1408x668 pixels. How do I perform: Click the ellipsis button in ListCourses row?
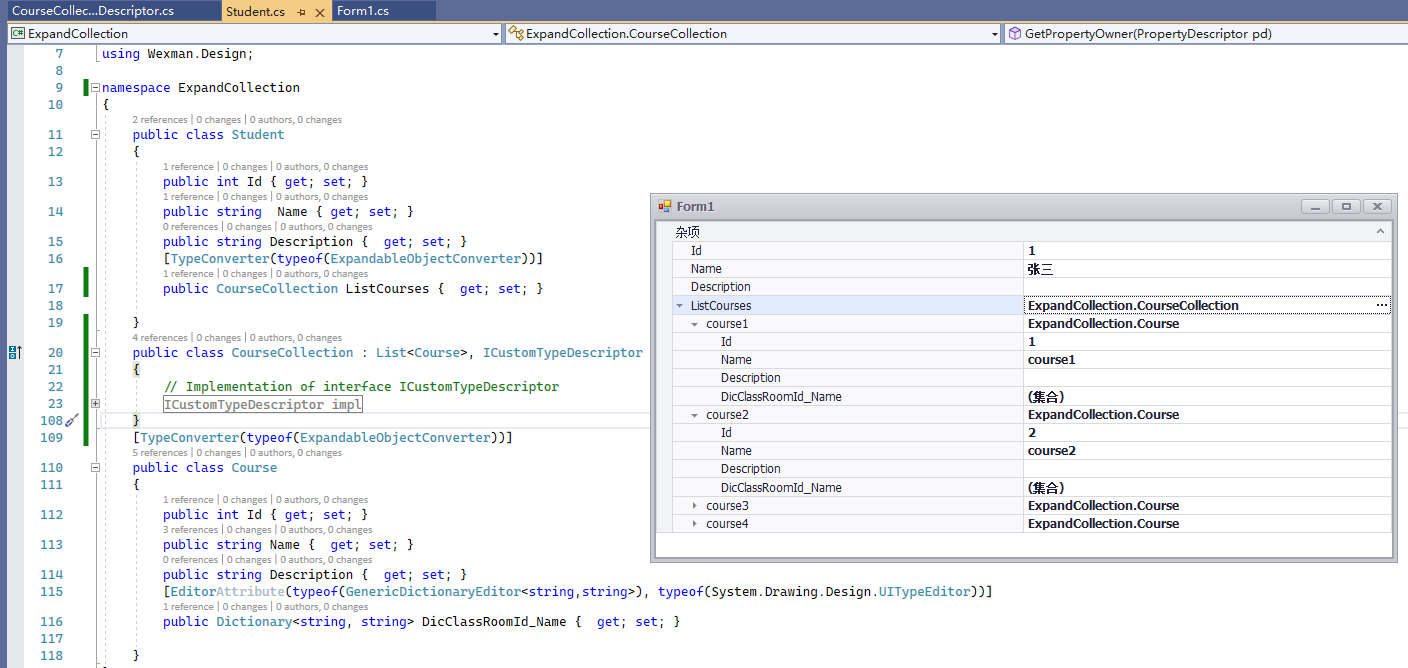(1381, 305)
